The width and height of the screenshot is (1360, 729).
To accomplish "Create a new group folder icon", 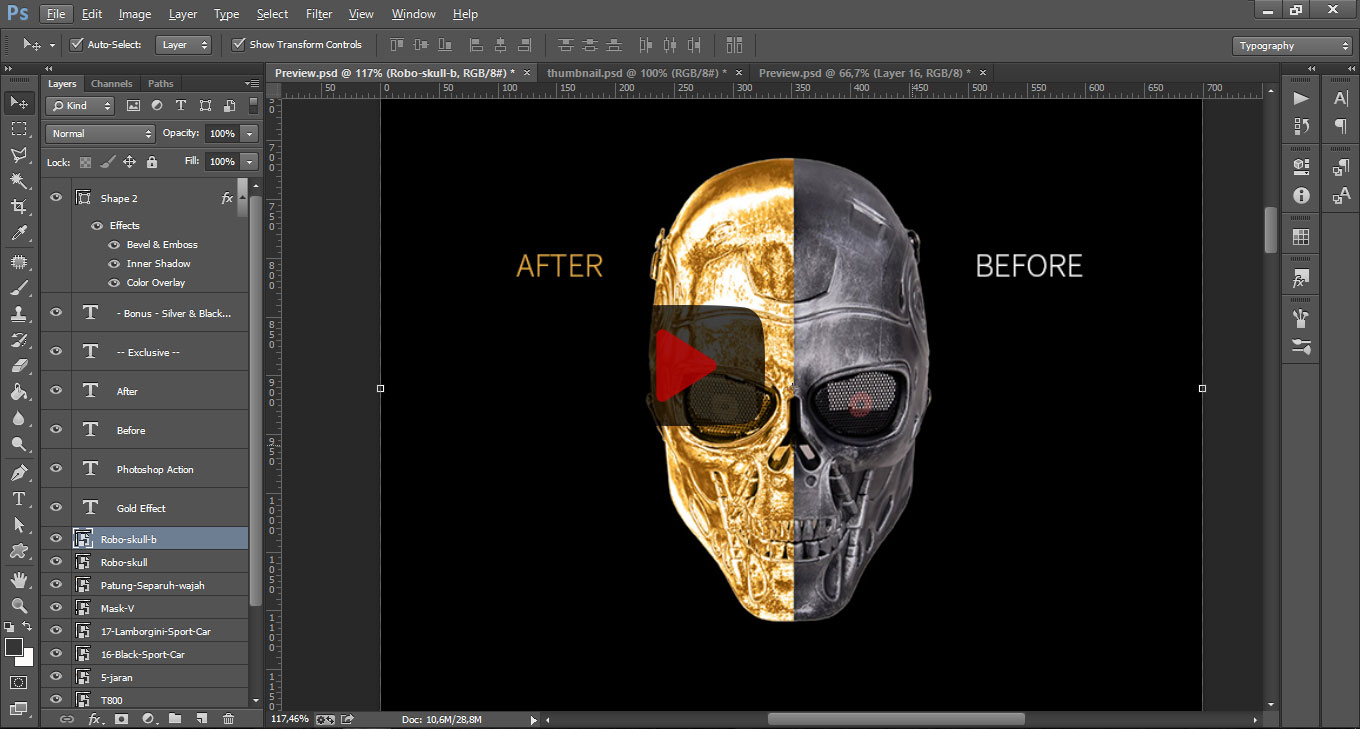I will click(x=175, y=718).
